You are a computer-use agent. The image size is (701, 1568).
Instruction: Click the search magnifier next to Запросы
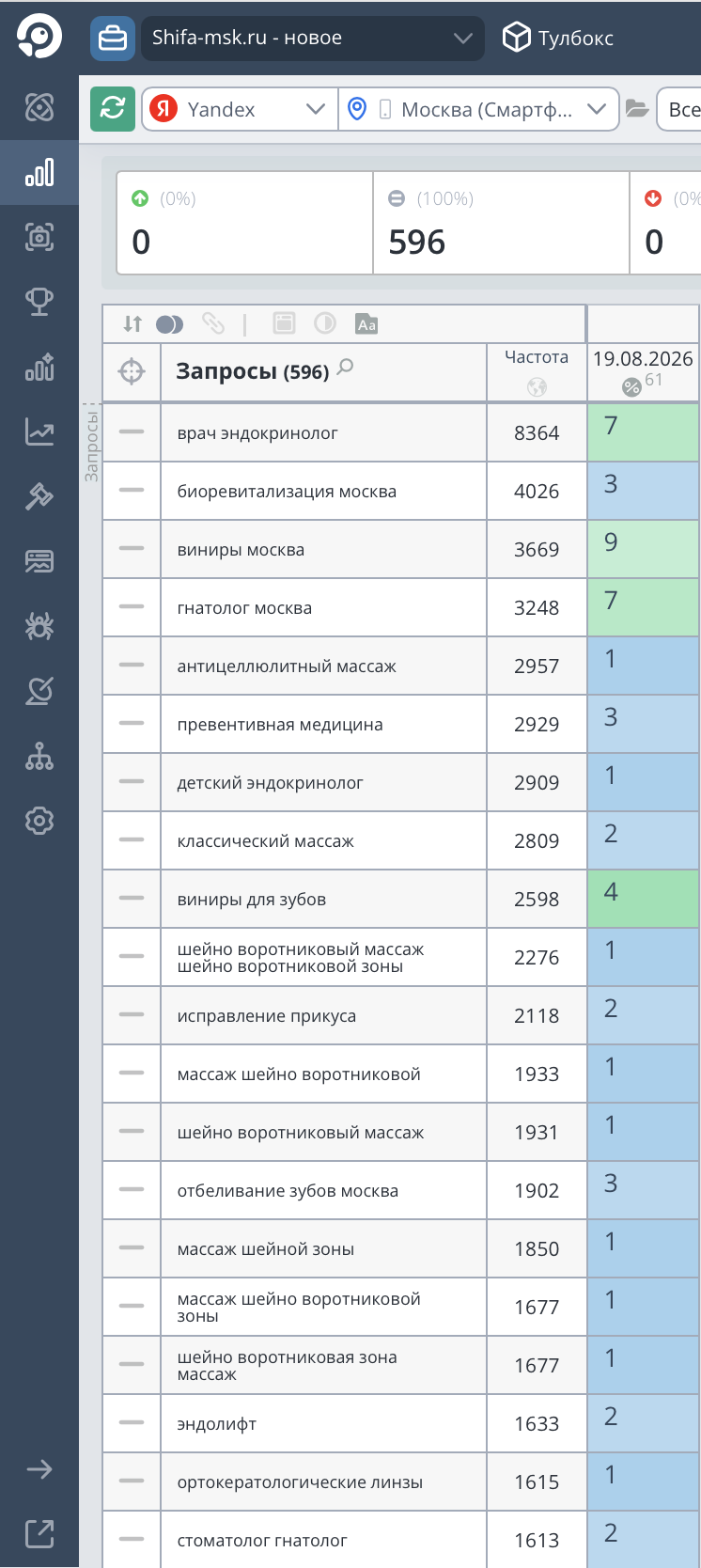tap(346, 367)
